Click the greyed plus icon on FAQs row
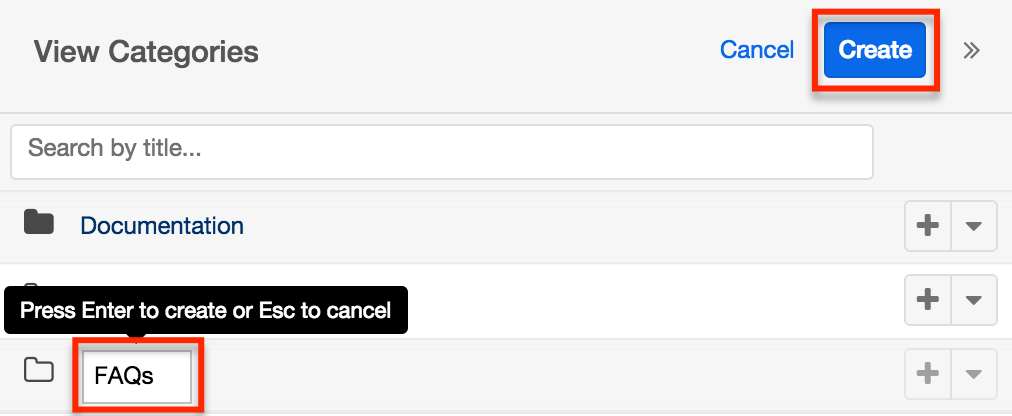 click(x=928, y=374)
